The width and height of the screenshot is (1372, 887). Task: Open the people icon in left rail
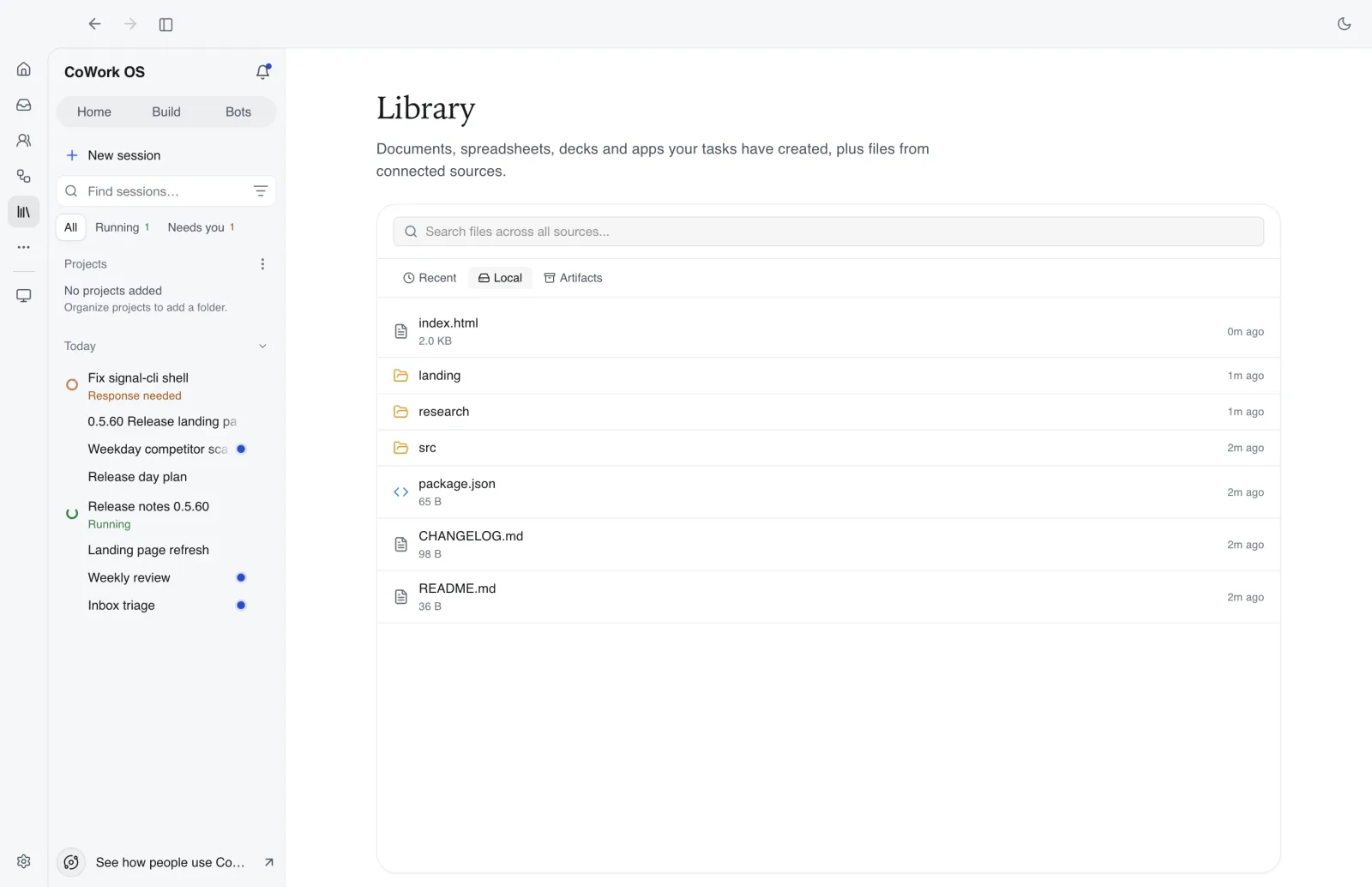coord(24,140)
